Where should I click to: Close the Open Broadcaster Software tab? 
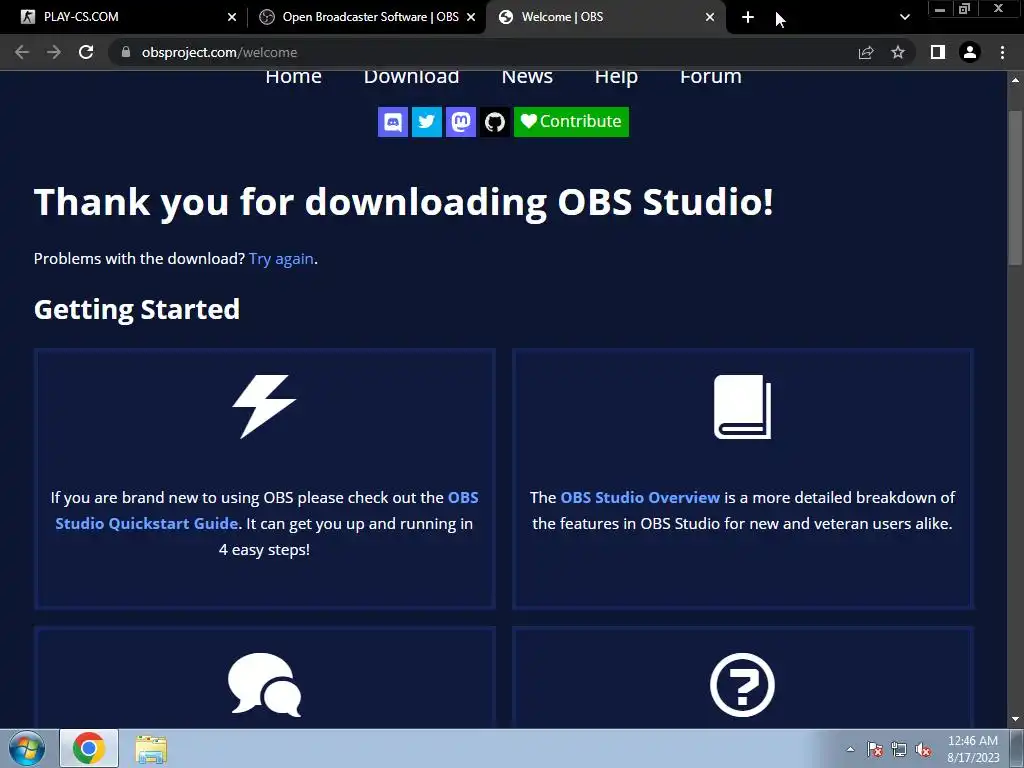(471, 17)
